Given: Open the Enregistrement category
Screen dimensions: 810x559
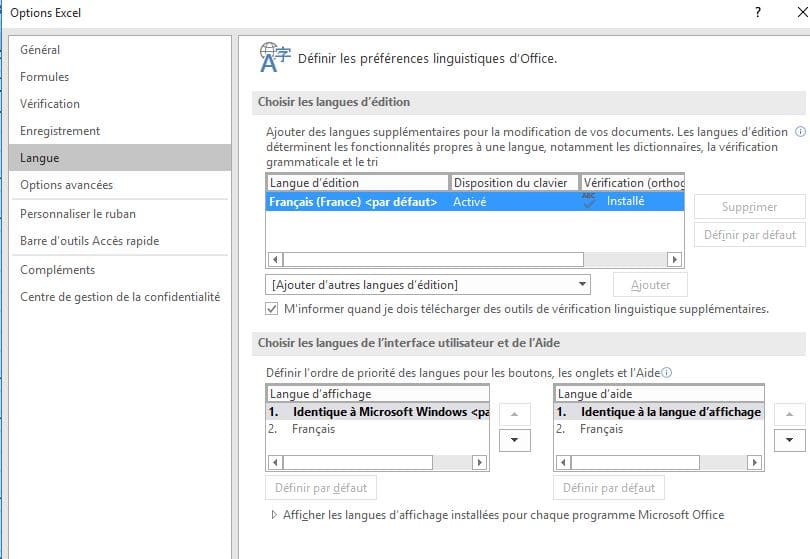Looking at the screenshot, I should click(x=120, y=131).
